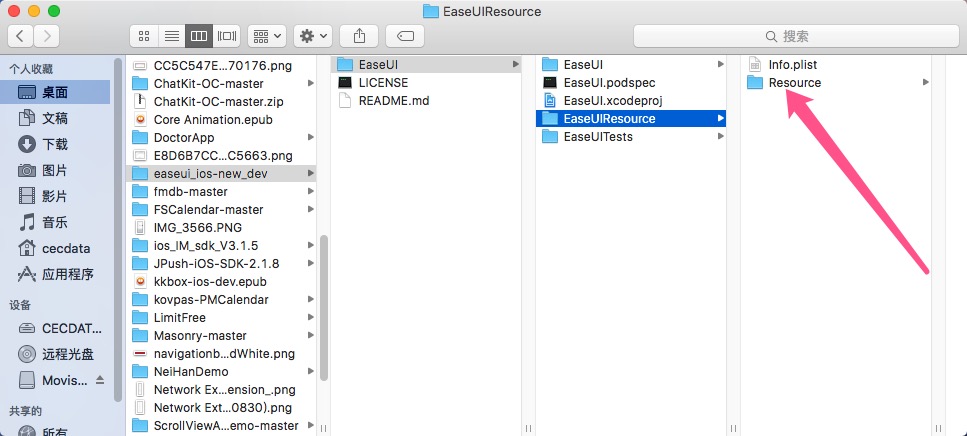The height and width of the screenshot is (436, 967).
Task: Switch to Cover Flow view
Action: pyautogui.click(x=226, y=36)
